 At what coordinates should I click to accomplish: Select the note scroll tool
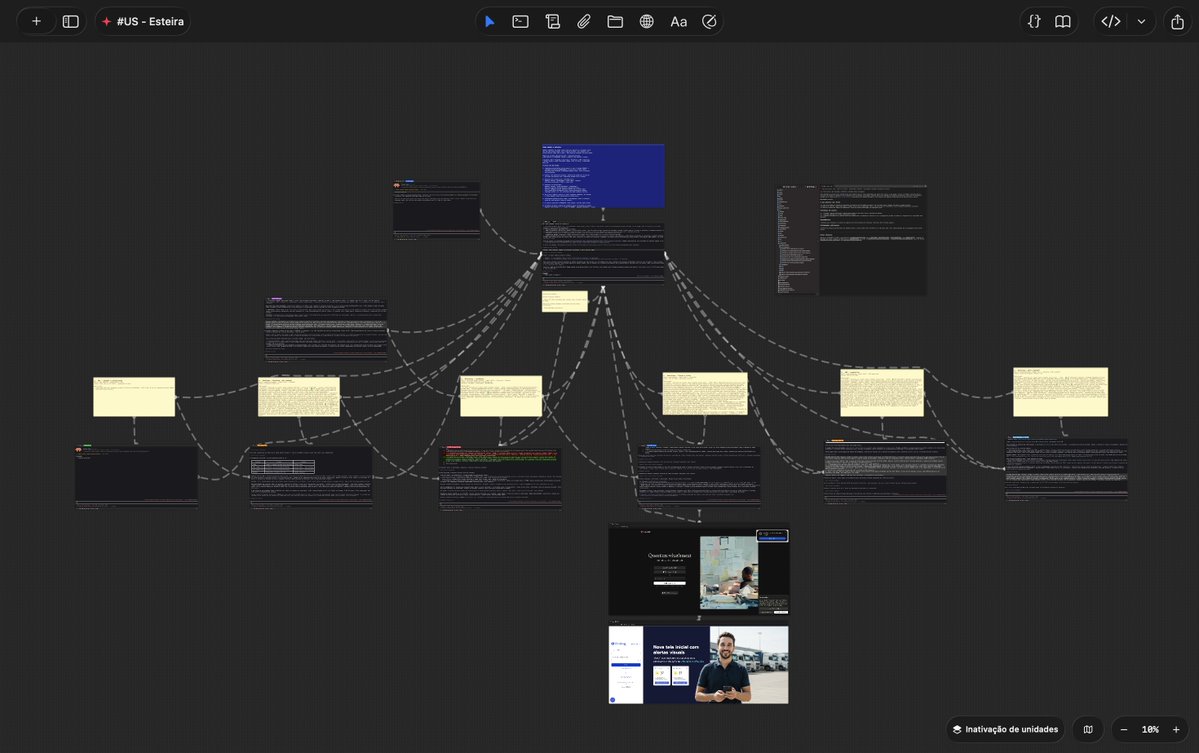(552, 21)
